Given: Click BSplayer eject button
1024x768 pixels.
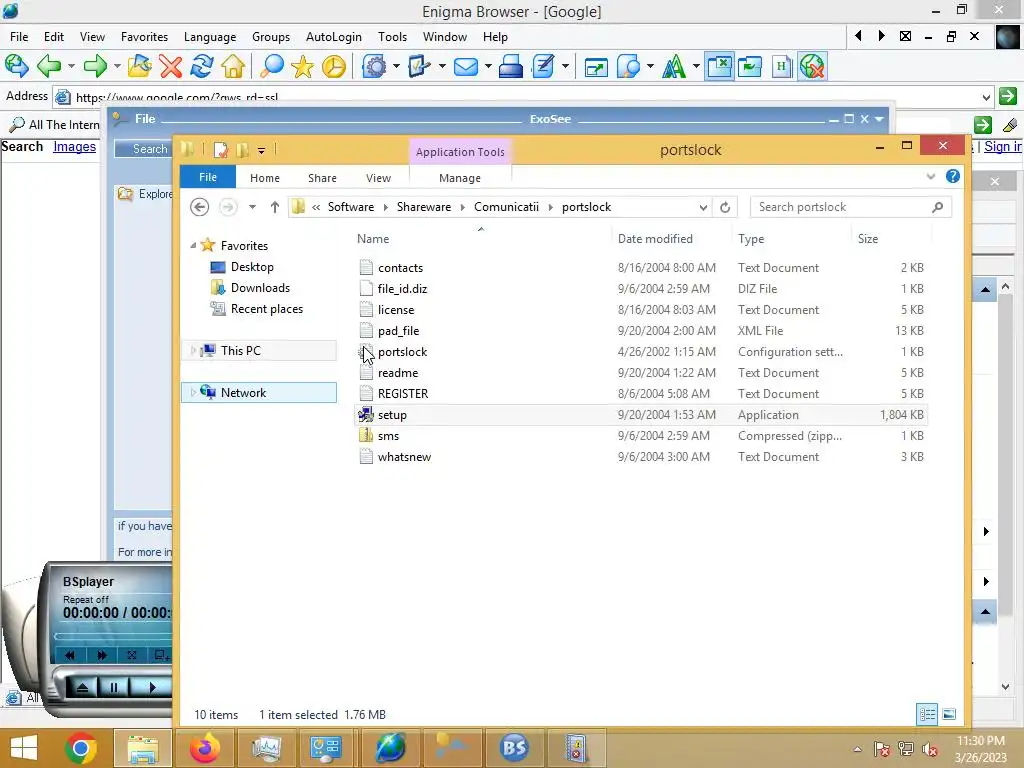Looking at the screenshot, I should coord(82,687).
